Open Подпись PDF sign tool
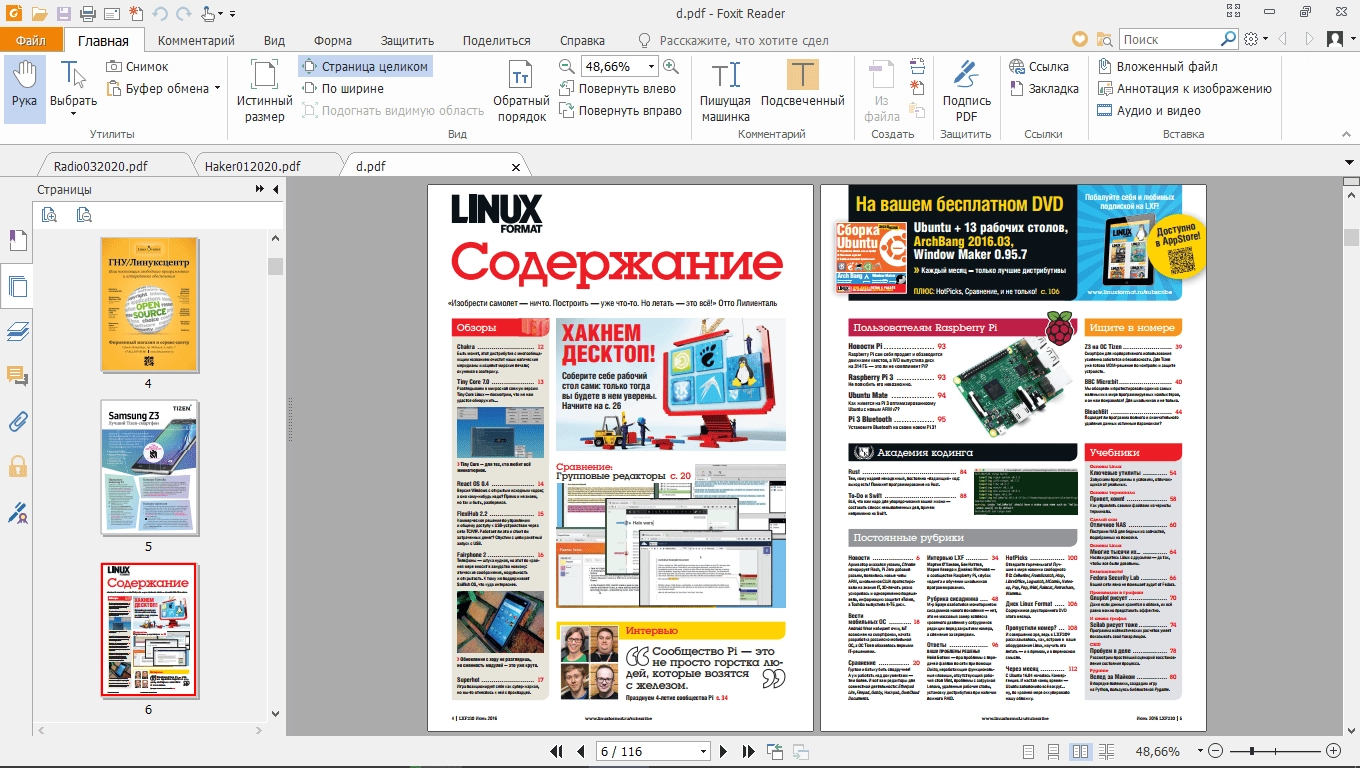 click(x=966, y=89)
